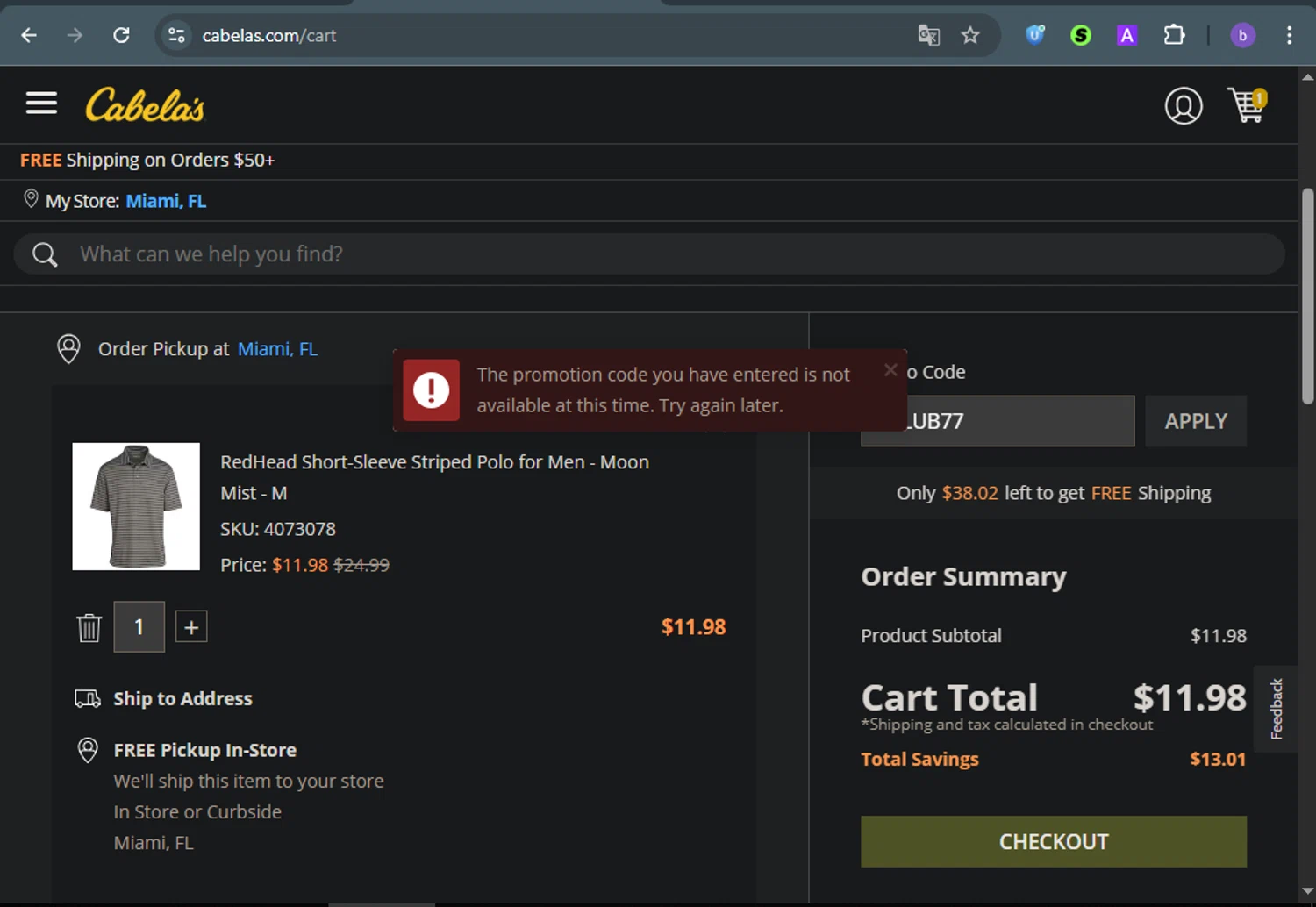Click the 'Cart Total' heading
Image resolution: width=1316 pixels, height=907 pixels.
[x=949, y=698]
